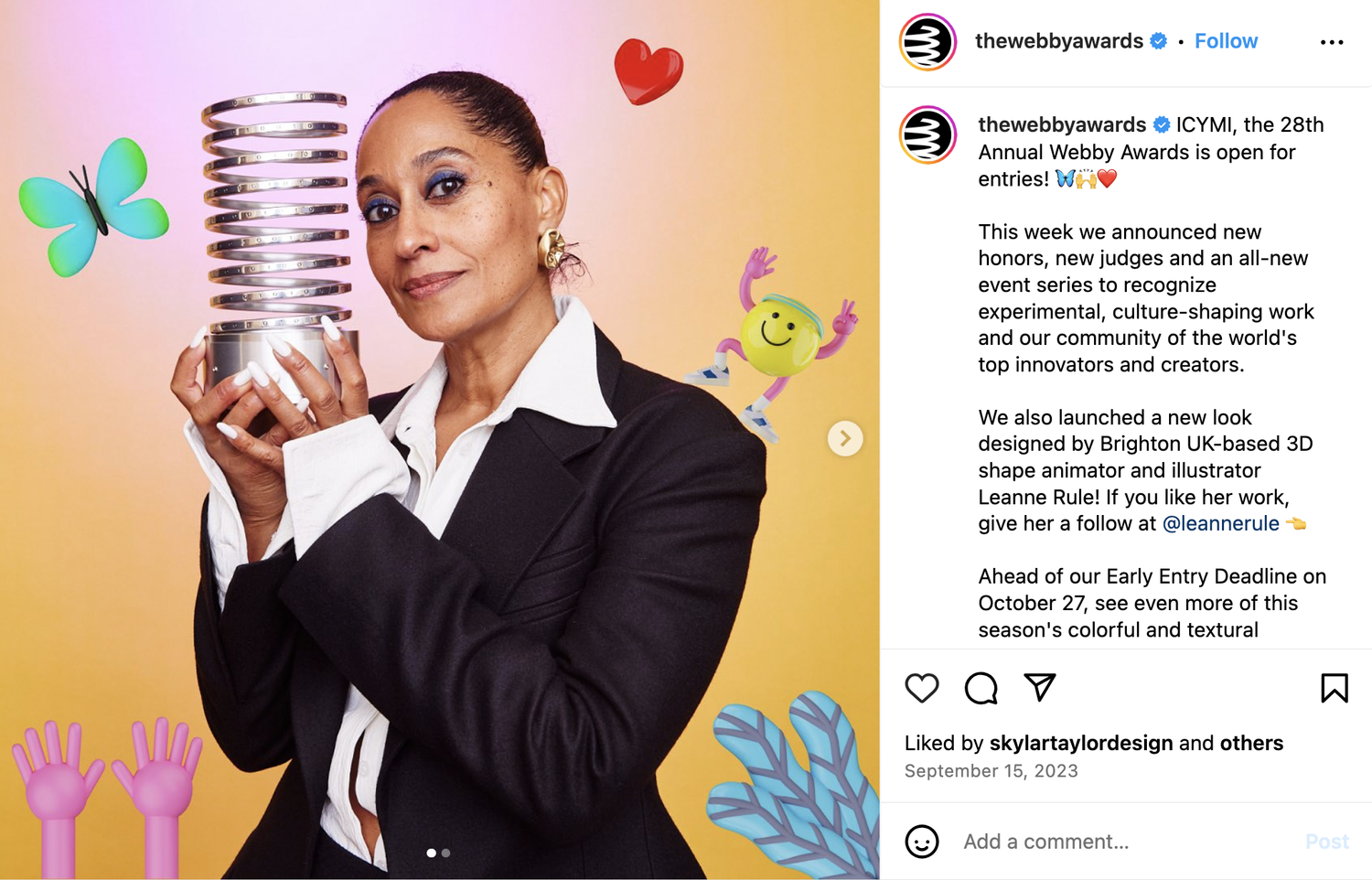The image size is (1372, 880).
Task: Open comments with the speech bubble icon
Action: pos(981,688)
